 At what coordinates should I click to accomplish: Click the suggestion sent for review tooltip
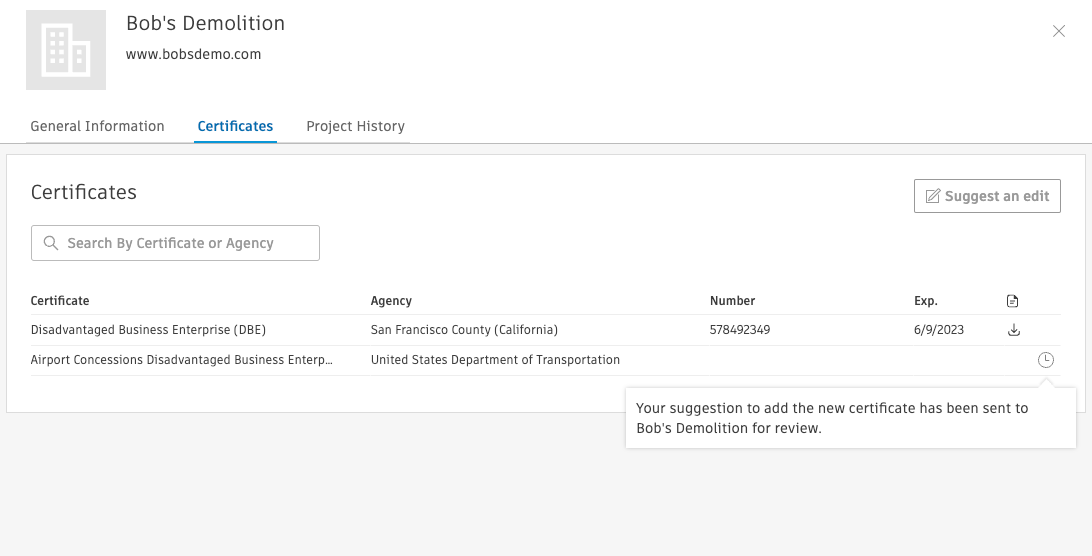coord(850,418)
